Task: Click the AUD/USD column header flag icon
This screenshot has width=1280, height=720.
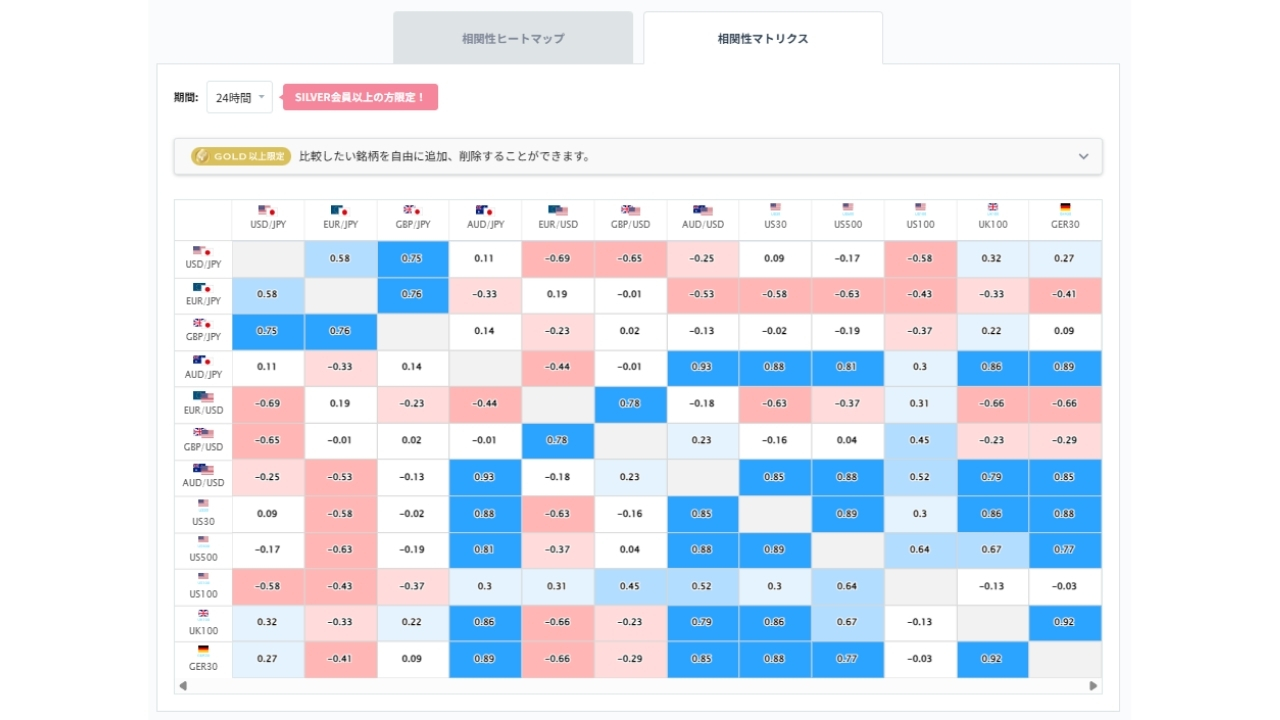Action: tap(703, 210)
